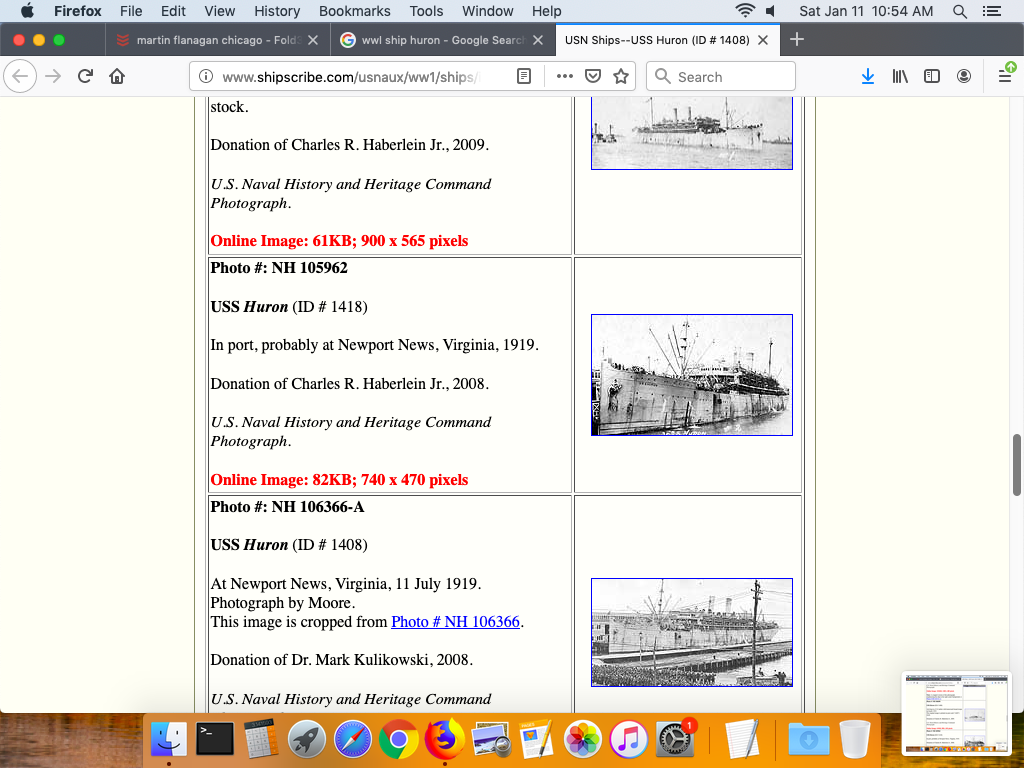Open the page actions three-dot menu
The width and height of the screenshot is (1024, 768).
click(564, 77)
